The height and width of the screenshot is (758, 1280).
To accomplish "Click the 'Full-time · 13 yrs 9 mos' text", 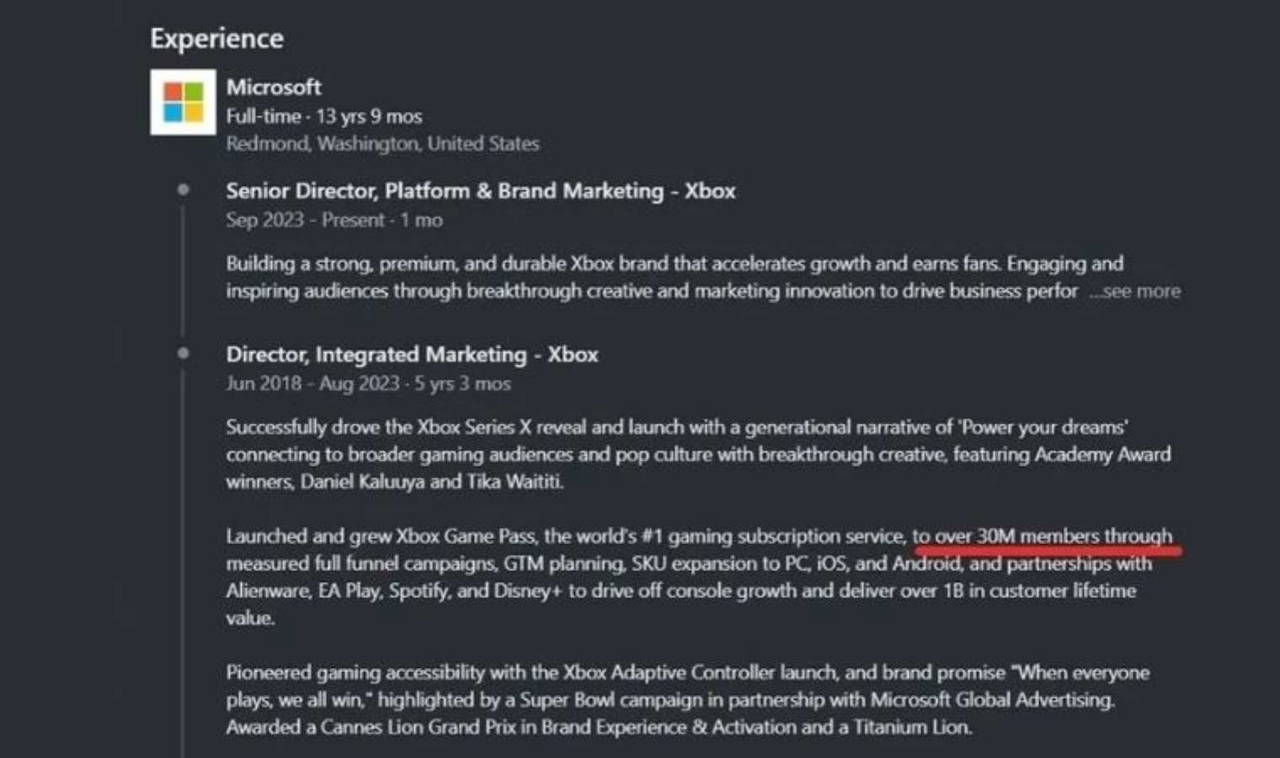I will (x=324, y=116).
